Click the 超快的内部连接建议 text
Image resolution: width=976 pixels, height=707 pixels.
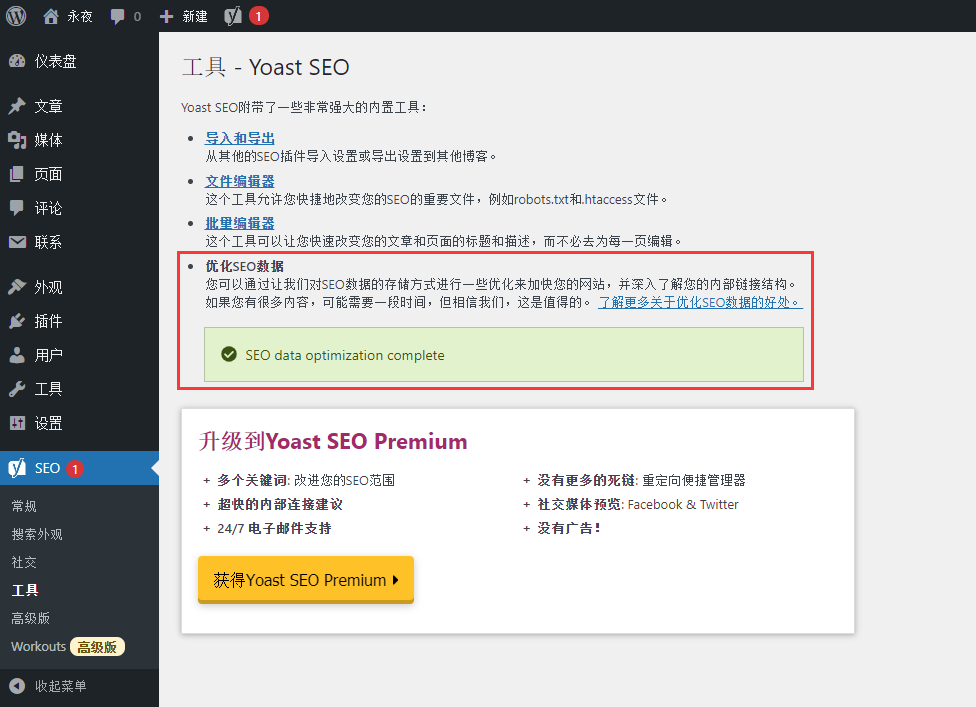pyautogui.click(x=279, y=504)
